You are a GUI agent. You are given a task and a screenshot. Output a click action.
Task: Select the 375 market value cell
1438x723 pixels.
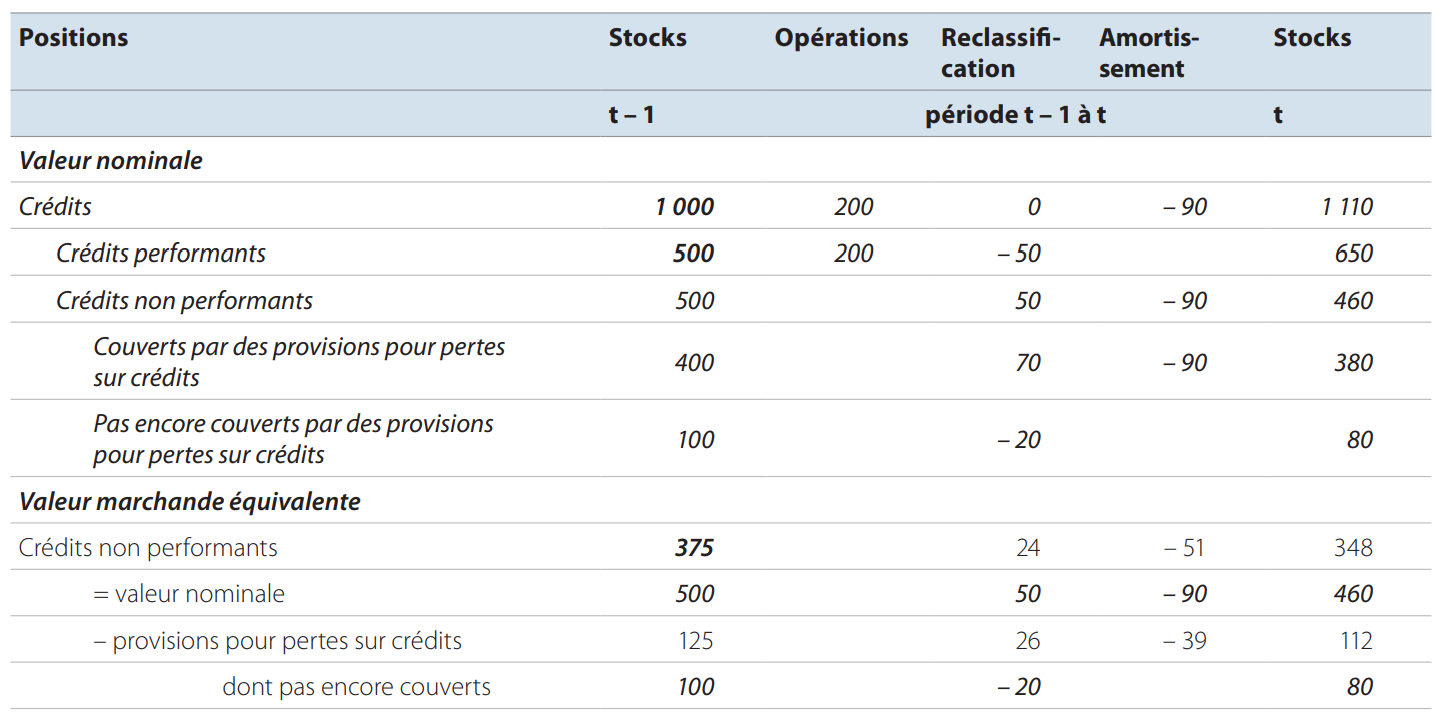point(693,548)
